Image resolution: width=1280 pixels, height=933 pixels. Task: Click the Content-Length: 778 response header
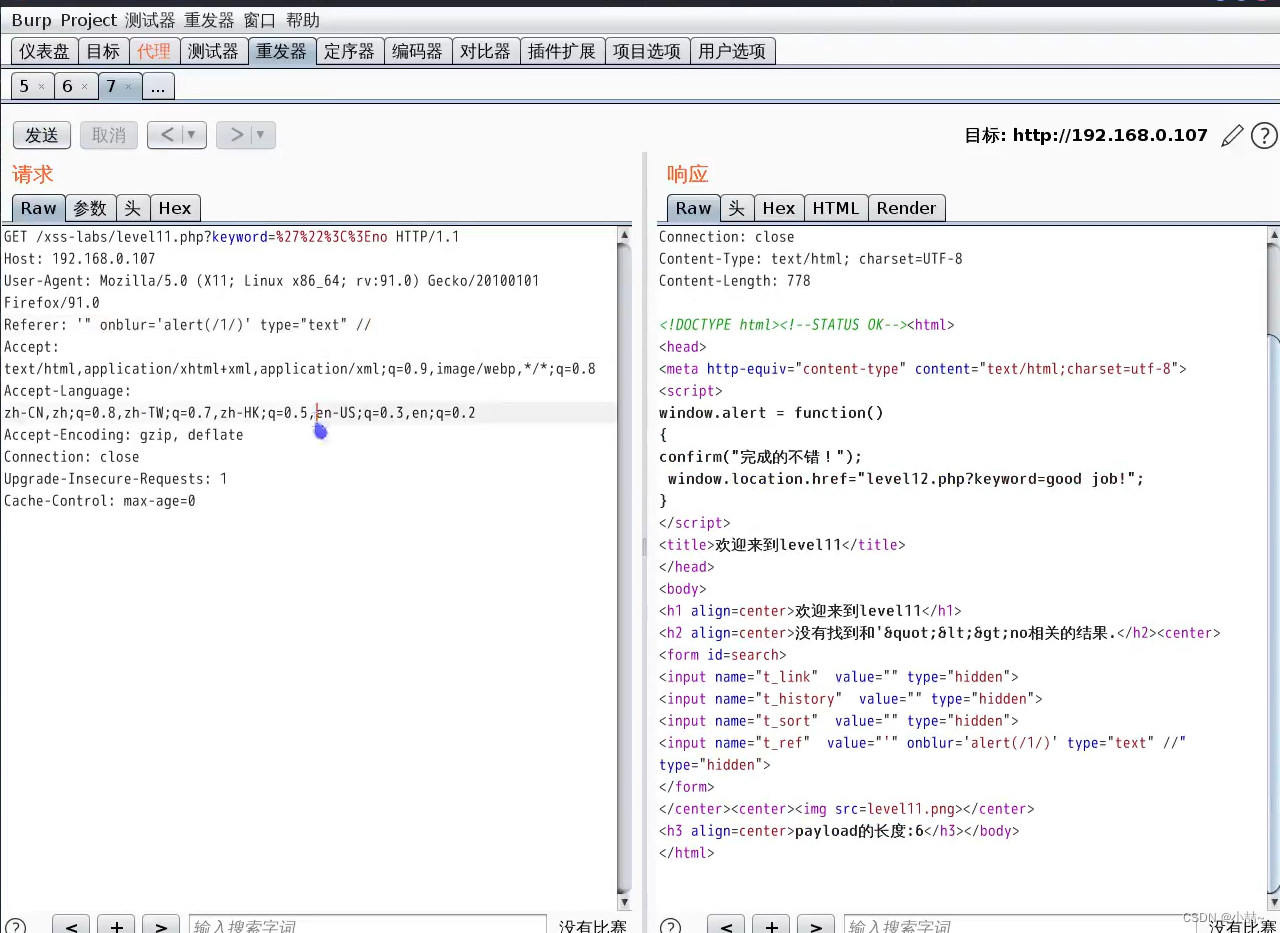coord(735,281)
